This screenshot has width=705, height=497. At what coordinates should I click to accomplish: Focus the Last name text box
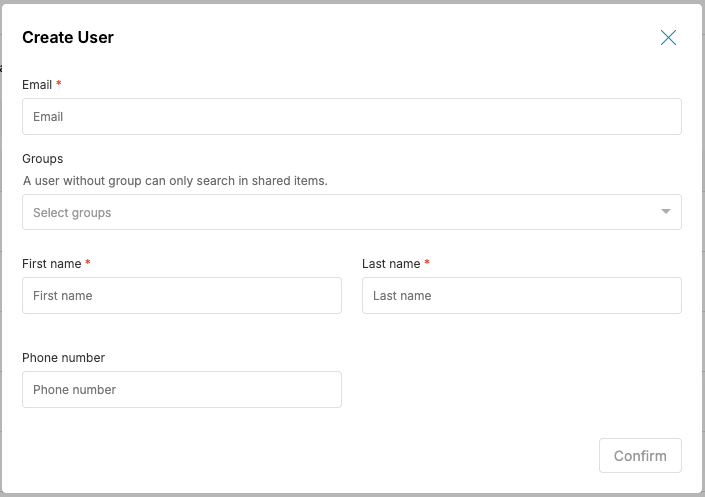coord(521,296)
